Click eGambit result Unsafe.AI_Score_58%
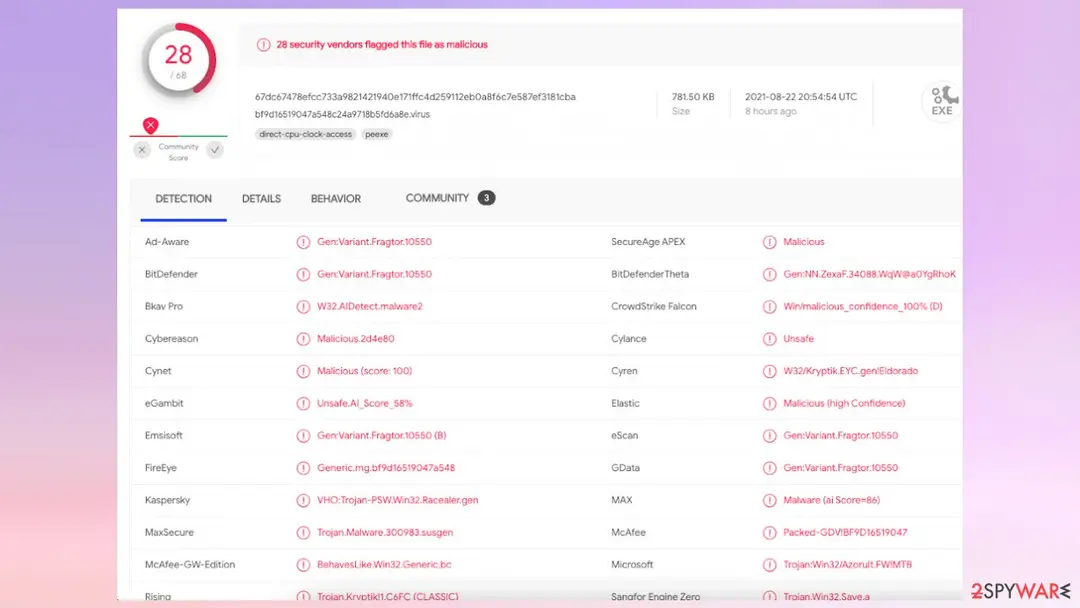 tap(364, 403)
